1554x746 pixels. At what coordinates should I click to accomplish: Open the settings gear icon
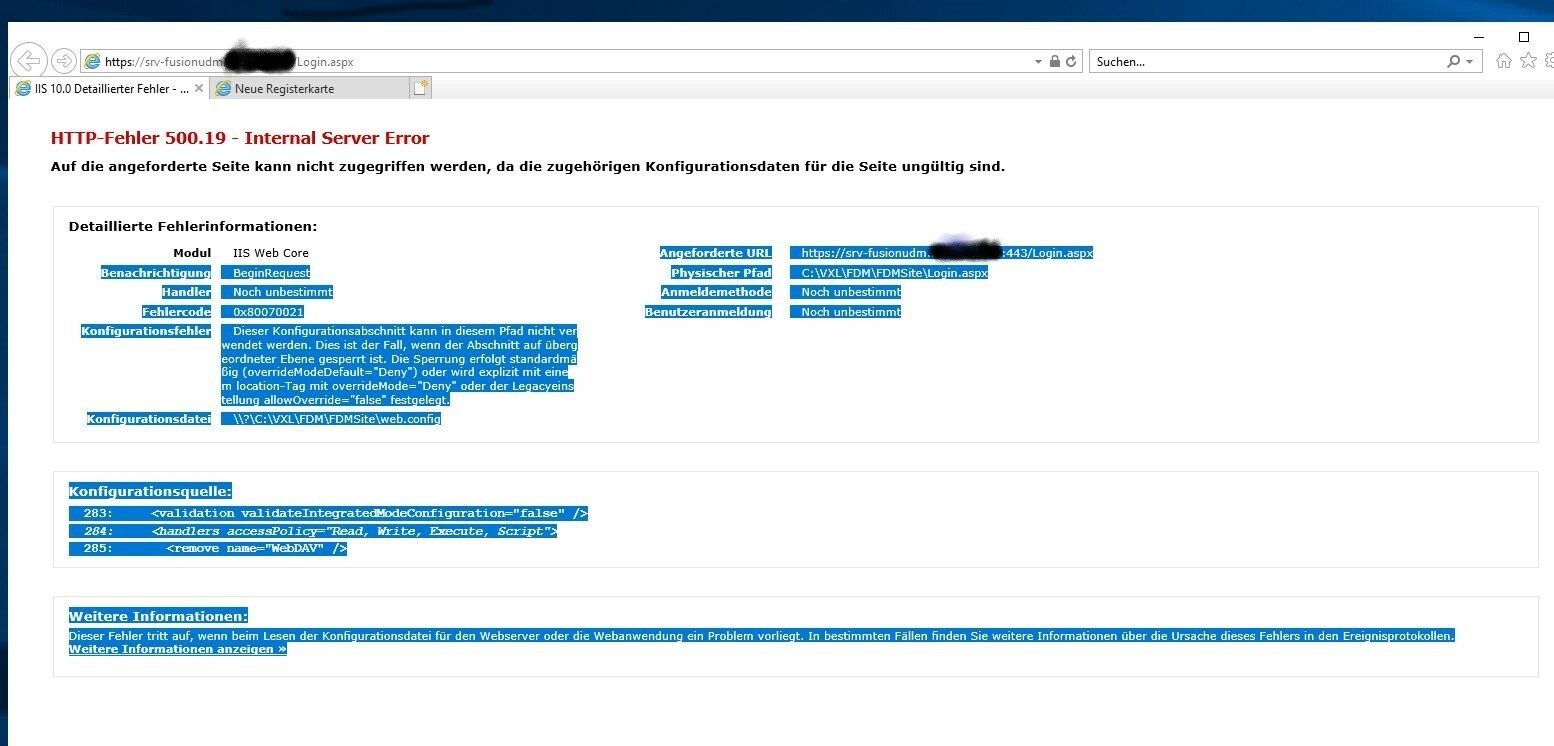[x=1550, y=62]
